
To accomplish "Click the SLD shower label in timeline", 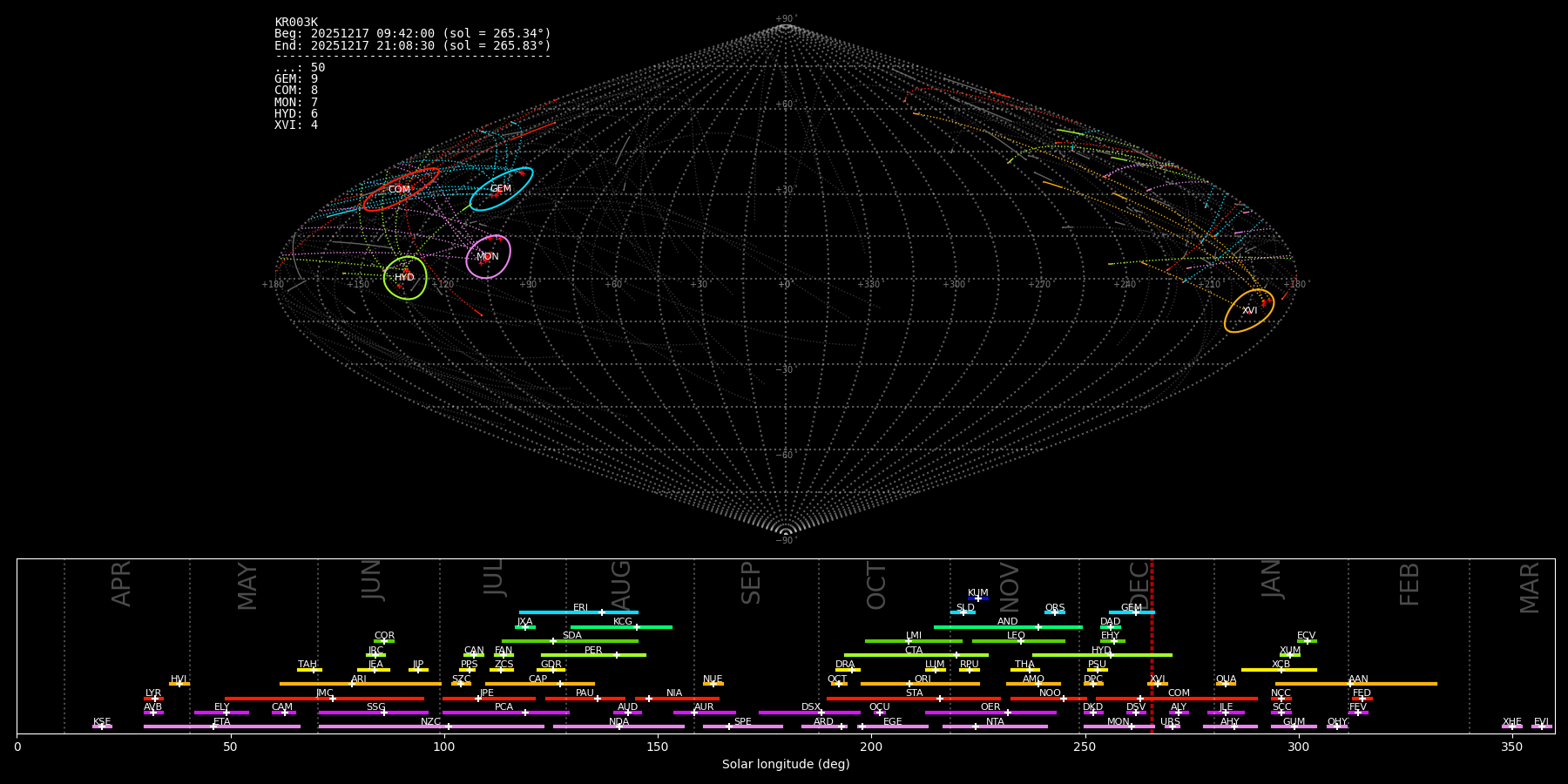I will (965, 608).
